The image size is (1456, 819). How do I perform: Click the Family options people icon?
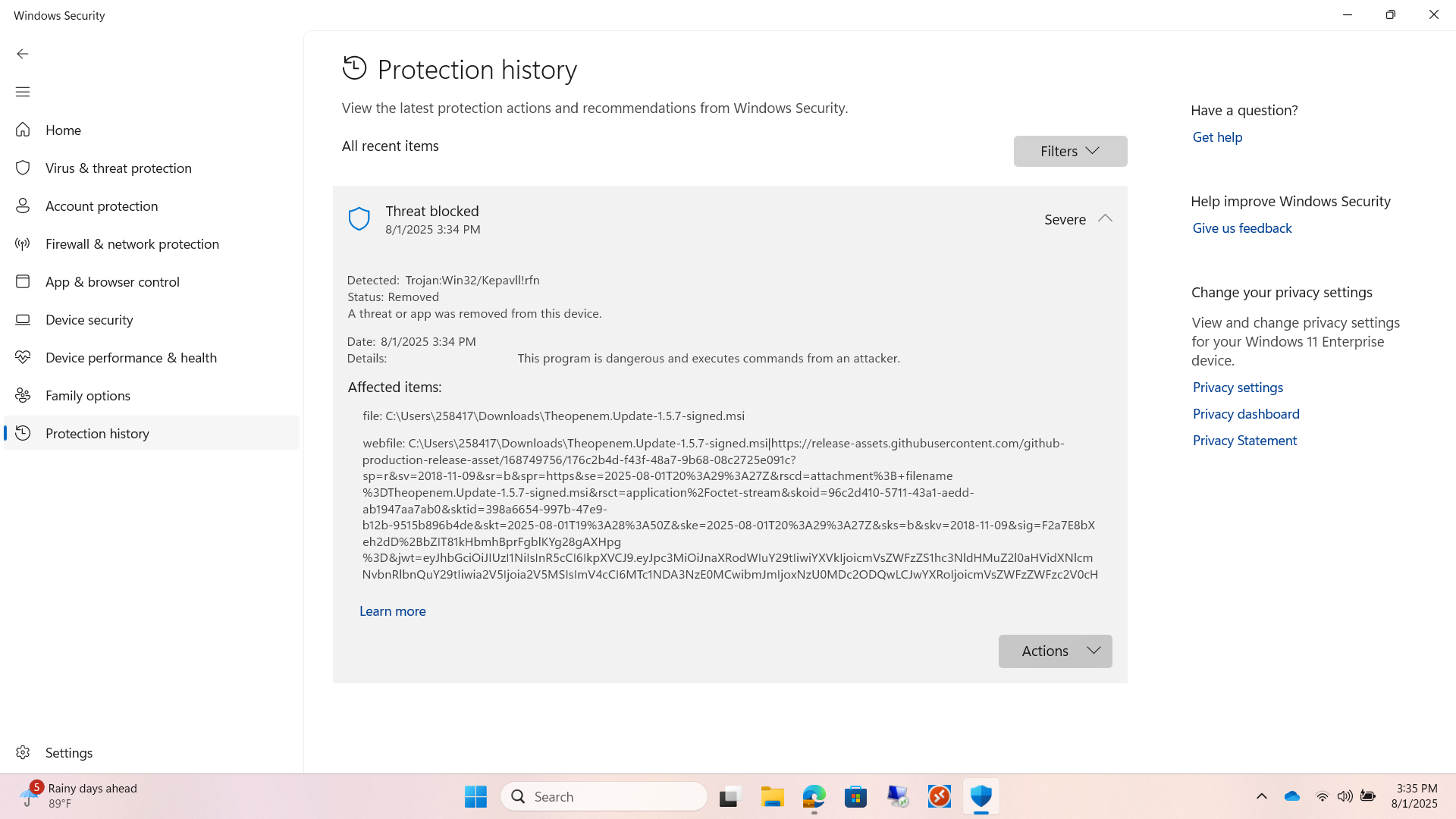coord(23,395)
